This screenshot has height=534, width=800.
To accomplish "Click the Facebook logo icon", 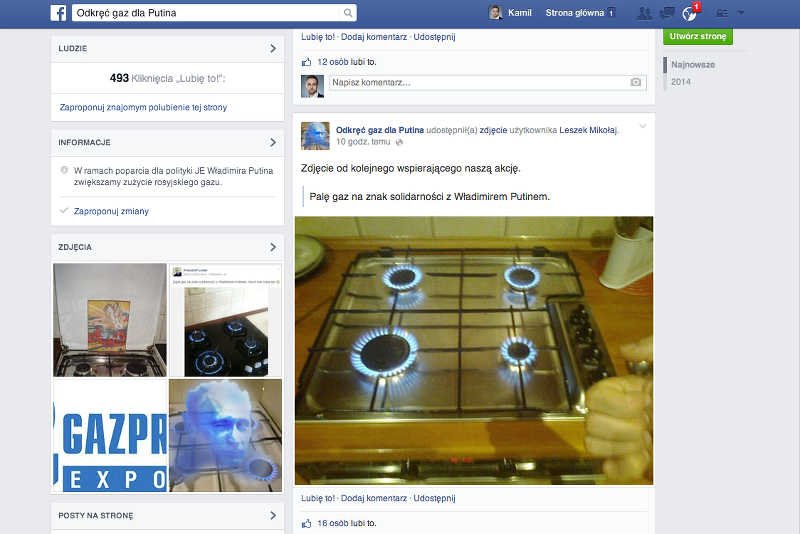I will coord(59,13).
